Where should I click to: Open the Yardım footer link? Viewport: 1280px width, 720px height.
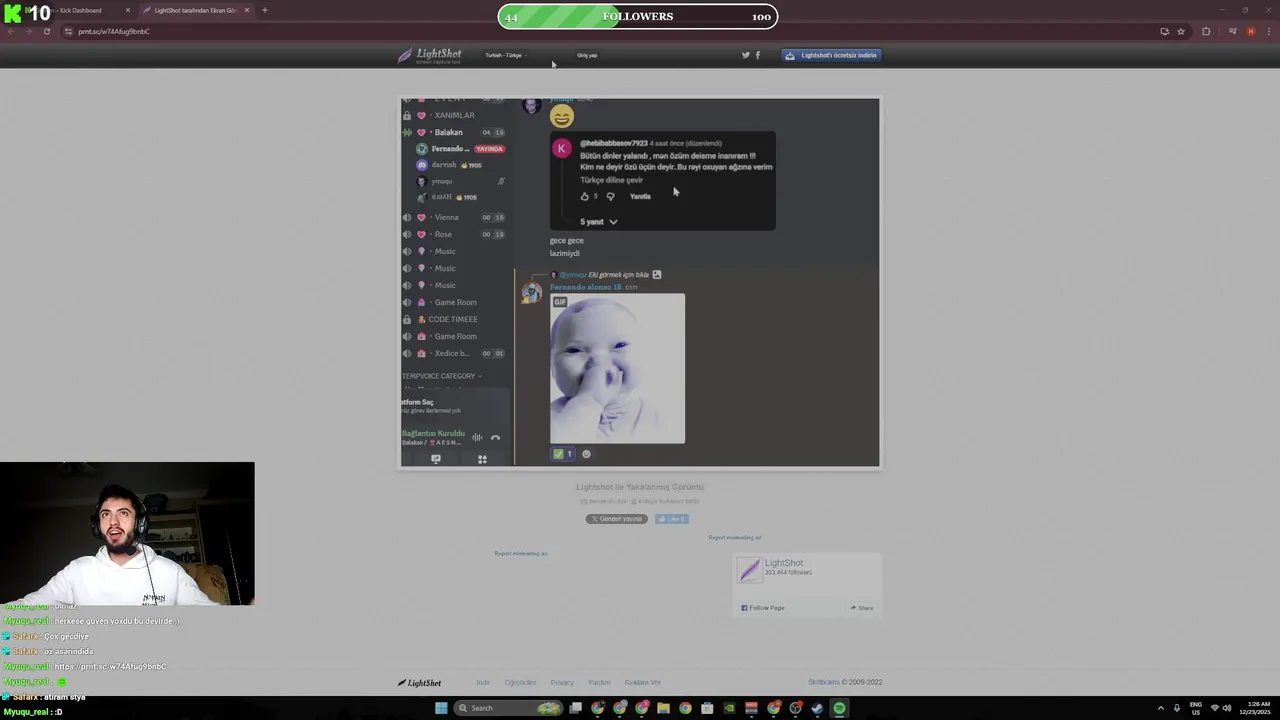point(599,682)
